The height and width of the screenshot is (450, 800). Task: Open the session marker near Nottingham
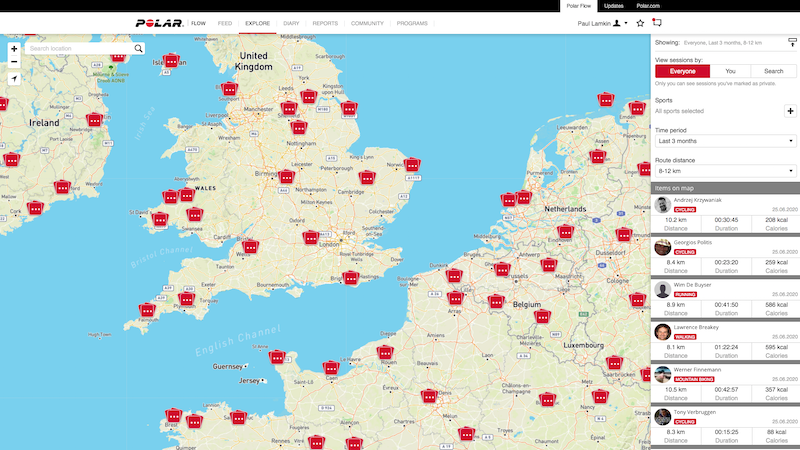point(299,128)
